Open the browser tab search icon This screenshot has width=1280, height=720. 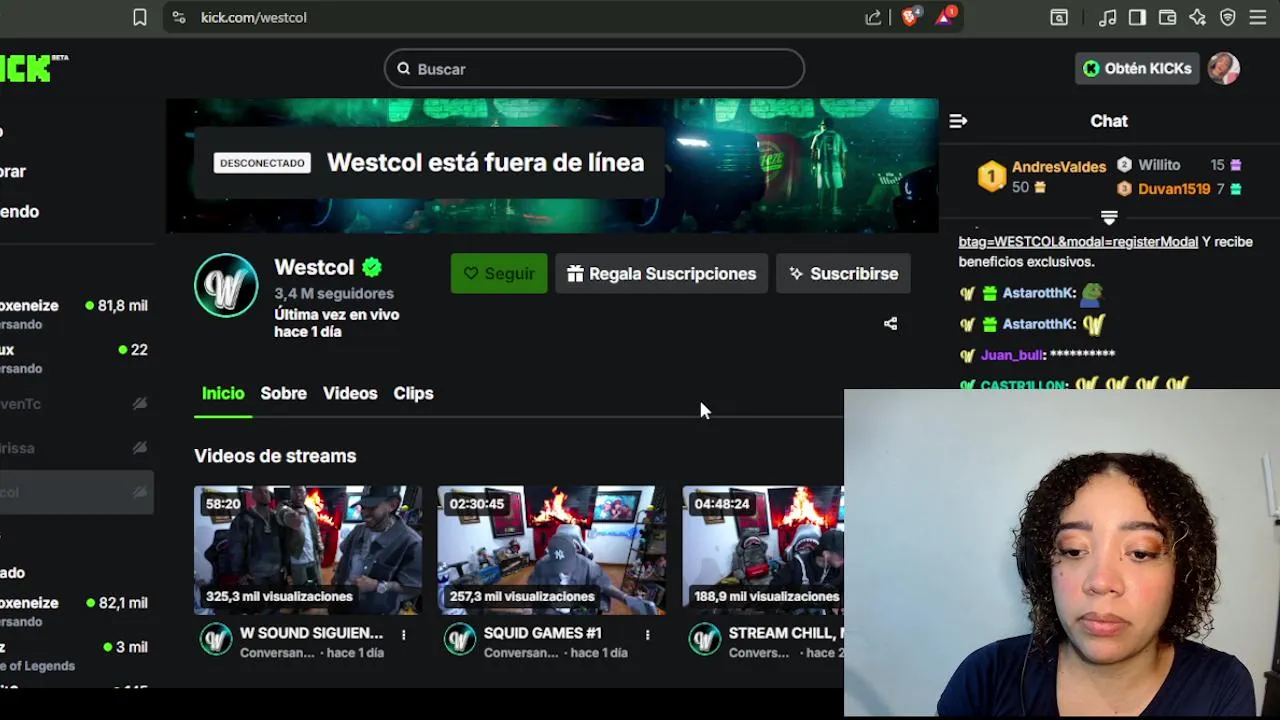point(1059,17)
